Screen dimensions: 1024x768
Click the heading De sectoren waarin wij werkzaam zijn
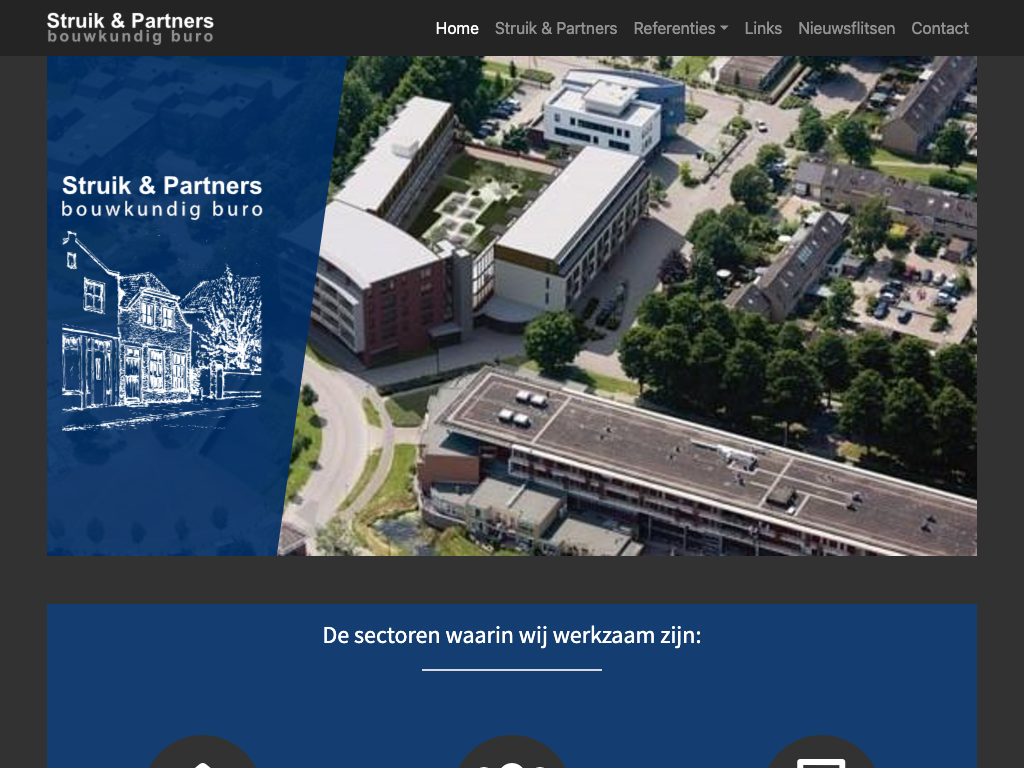point(512,635)
